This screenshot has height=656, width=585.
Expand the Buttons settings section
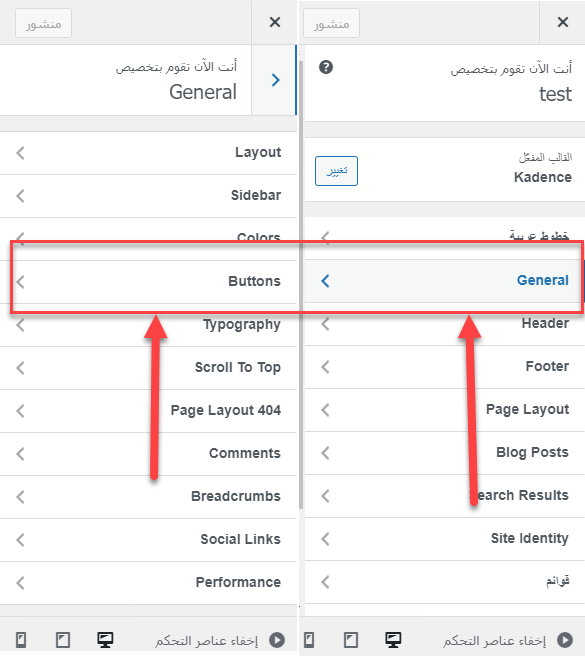[x=148, y=282]
